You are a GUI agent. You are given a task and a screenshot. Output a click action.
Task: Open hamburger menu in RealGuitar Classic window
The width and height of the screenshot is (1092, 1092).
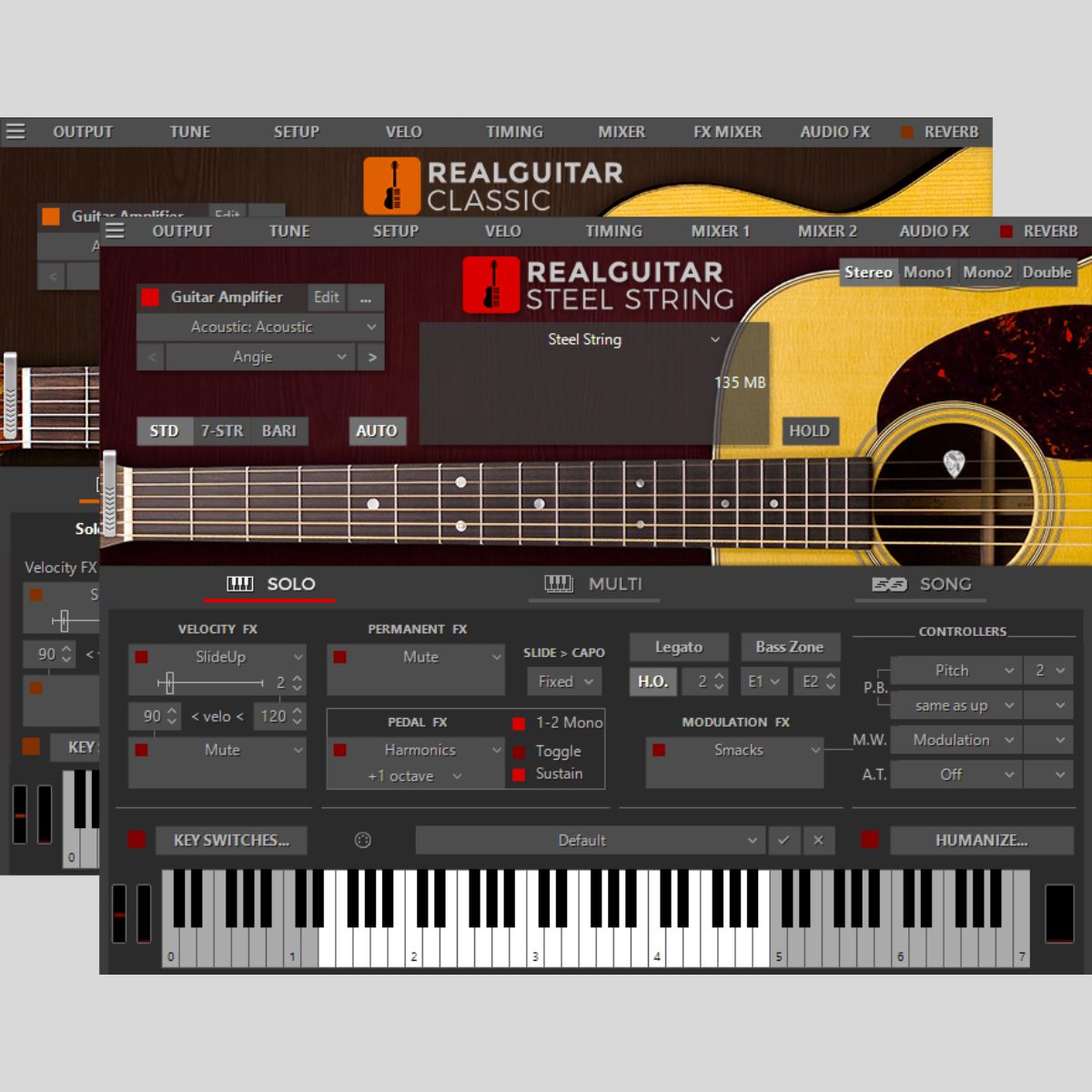[x=15, y=132]
